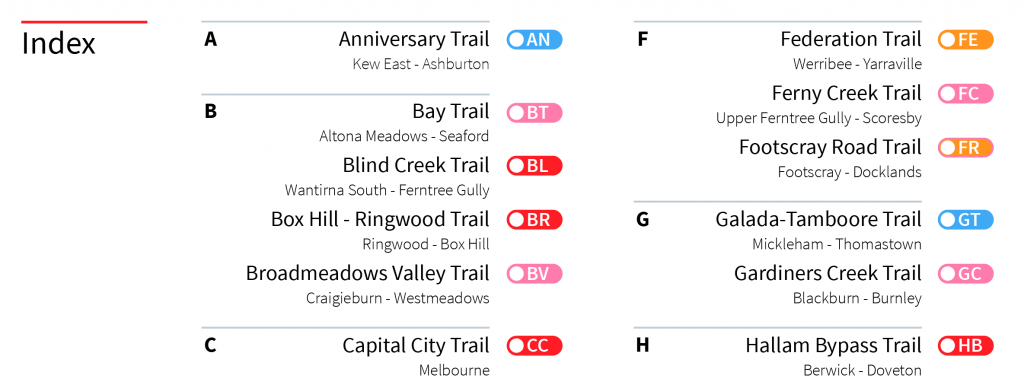This screenshot has height=388, width=1024.
Task: Click the Index heading
Action: (x=59, y=44)
